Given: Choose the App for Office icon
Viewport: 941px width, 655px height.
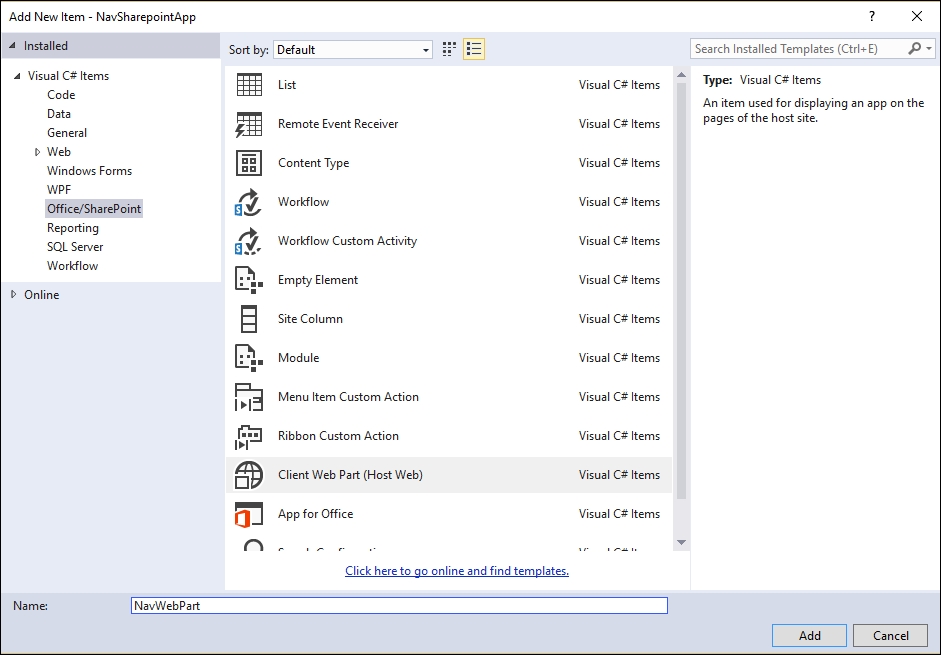Looking at the screenshot, I should point(249,515).
